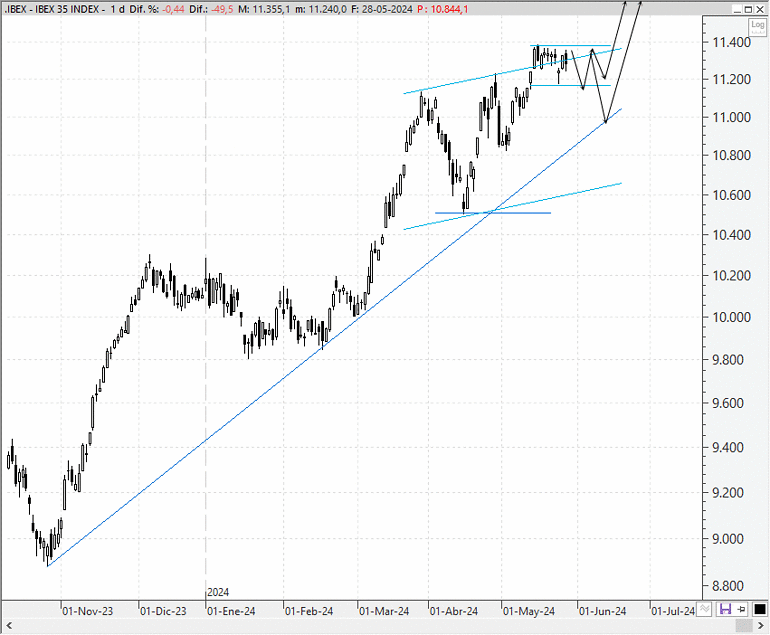Click the 01-Mar-24 date axis label
The image size is (770, 635).
pos(384,611)
